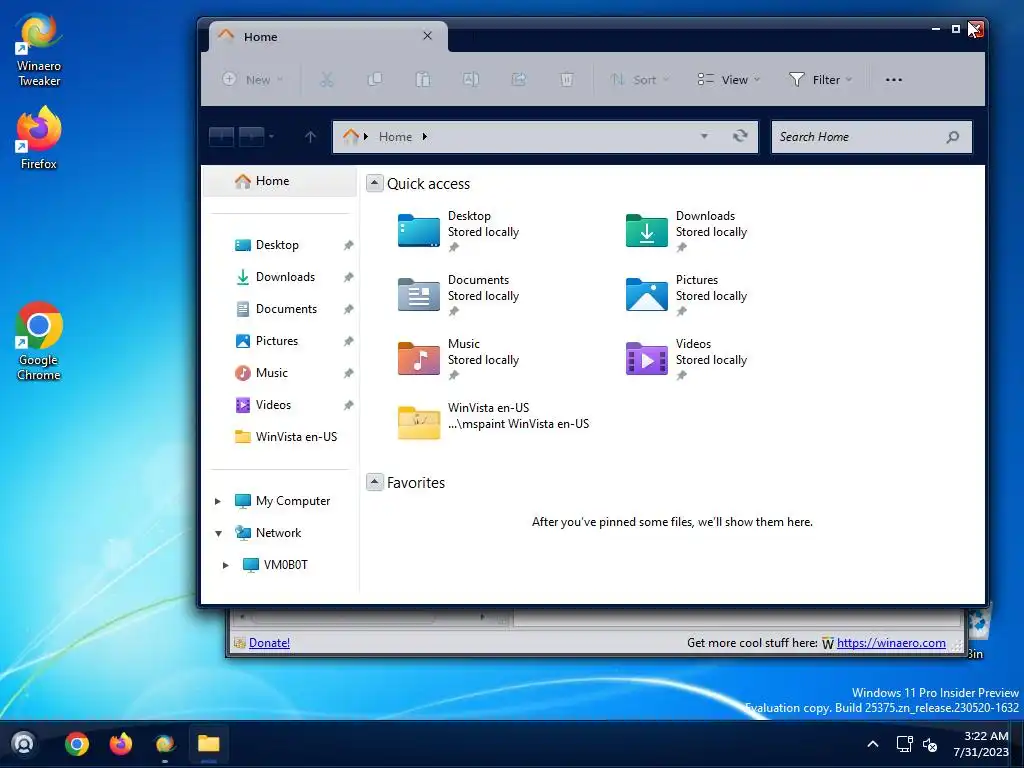Click Home breadcrumb in address bar

point(395,136)
